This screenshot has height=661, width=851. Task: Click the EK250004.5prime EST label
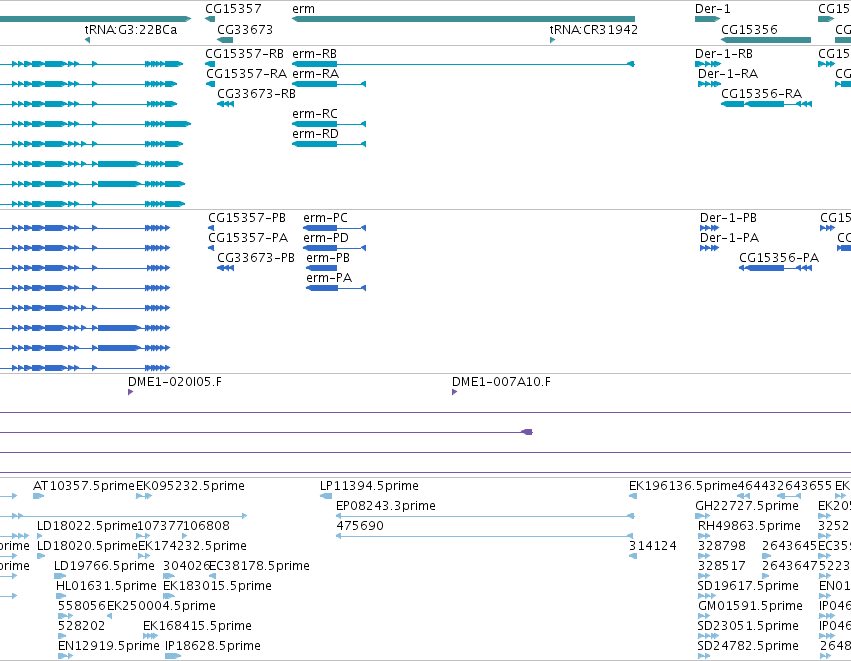tap(161, 606)
